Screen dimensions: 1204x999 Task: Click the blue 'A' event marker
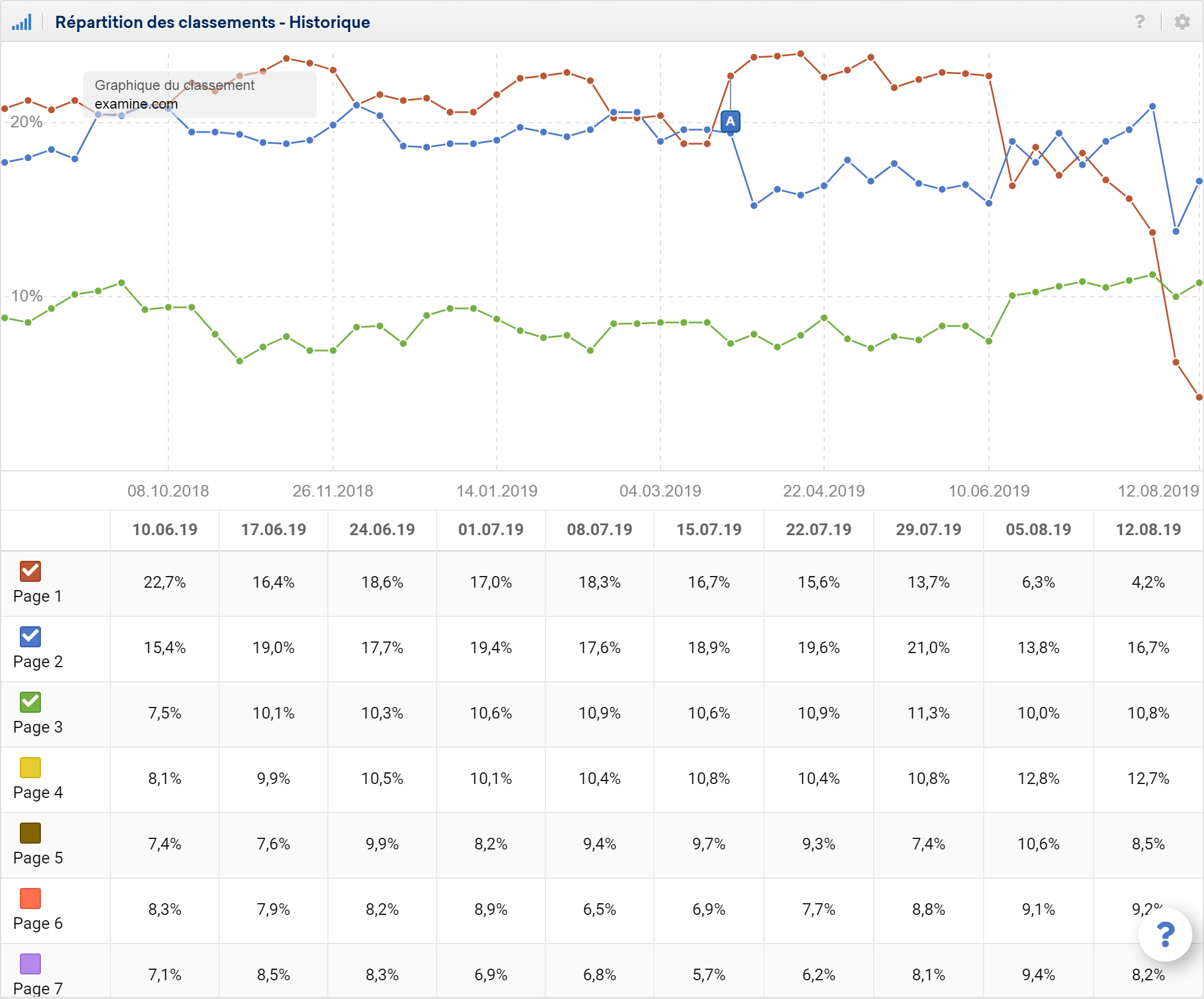730,122
